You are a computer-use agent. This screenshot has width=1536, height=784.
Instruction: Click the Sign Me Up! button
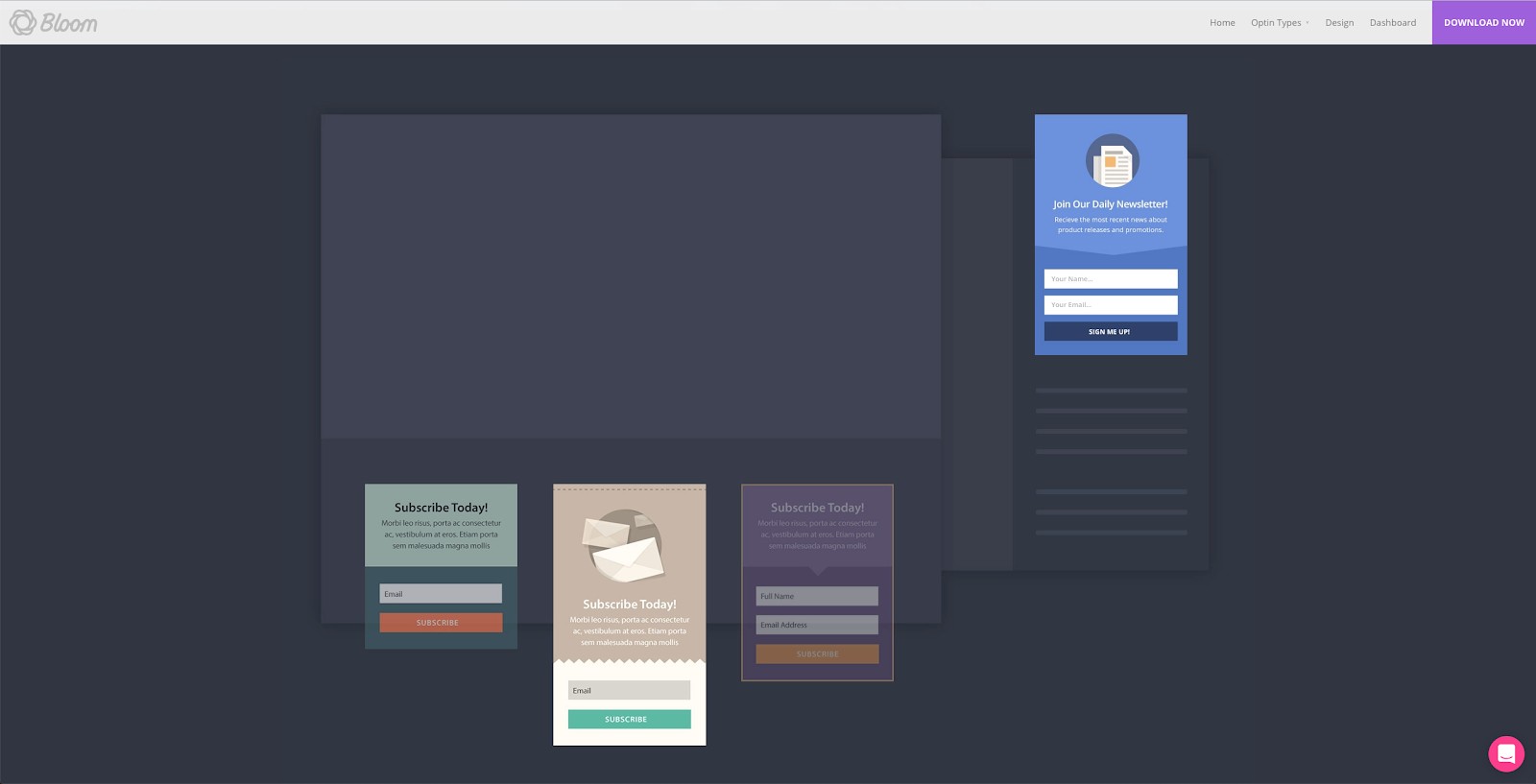pos(1110,331)
